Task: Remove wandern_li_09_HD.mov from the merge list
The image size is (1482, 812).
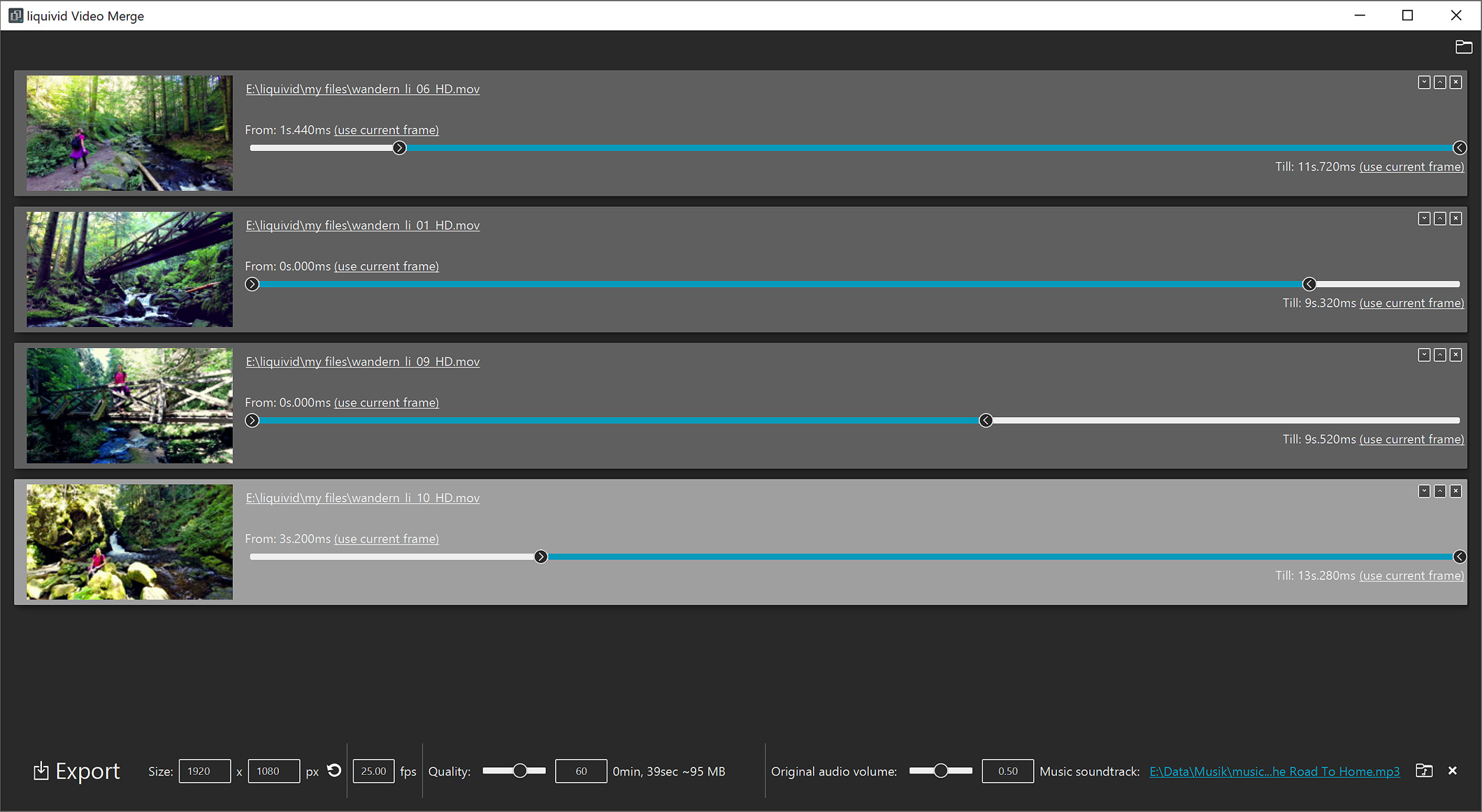Action: pos(1455,355)
